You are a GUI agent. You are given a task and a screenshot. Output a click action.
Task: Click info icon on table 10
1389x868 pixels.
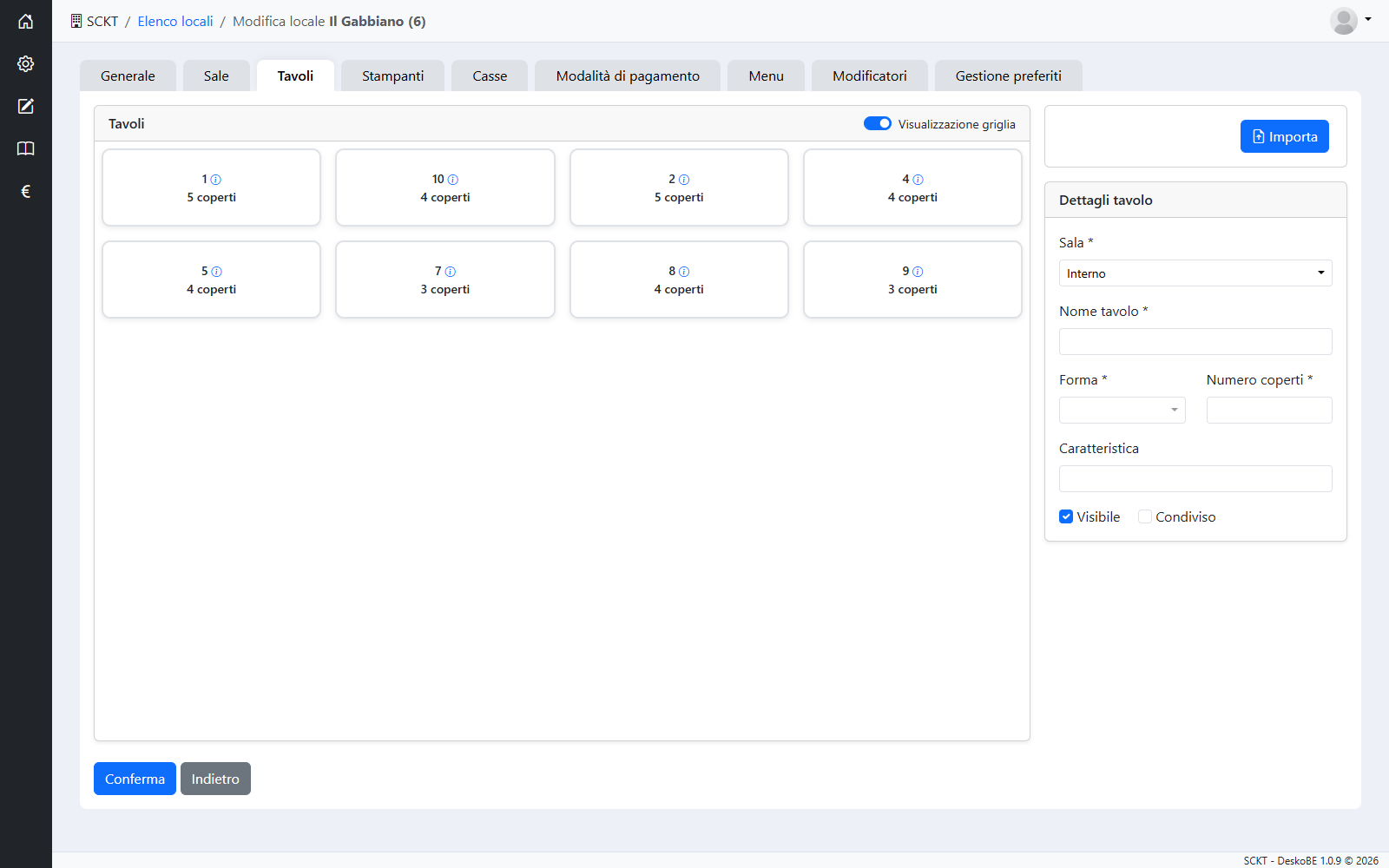452,180
